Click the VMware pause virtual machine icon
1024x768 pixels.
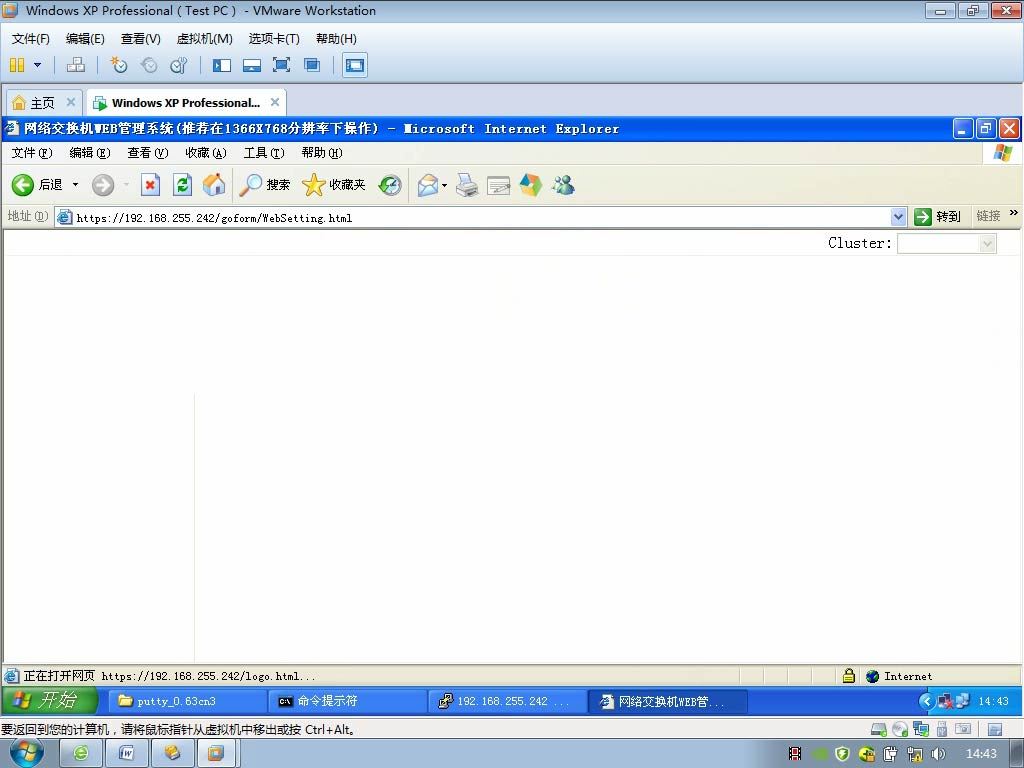pyautogui.click(x=17, y=65)
